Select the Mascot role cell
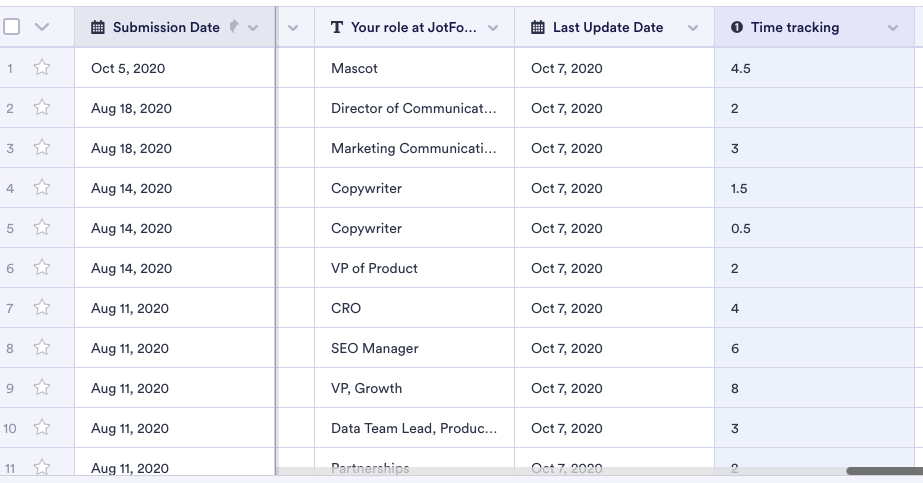Viewport: 923px width, 483px height. (414, 68)
